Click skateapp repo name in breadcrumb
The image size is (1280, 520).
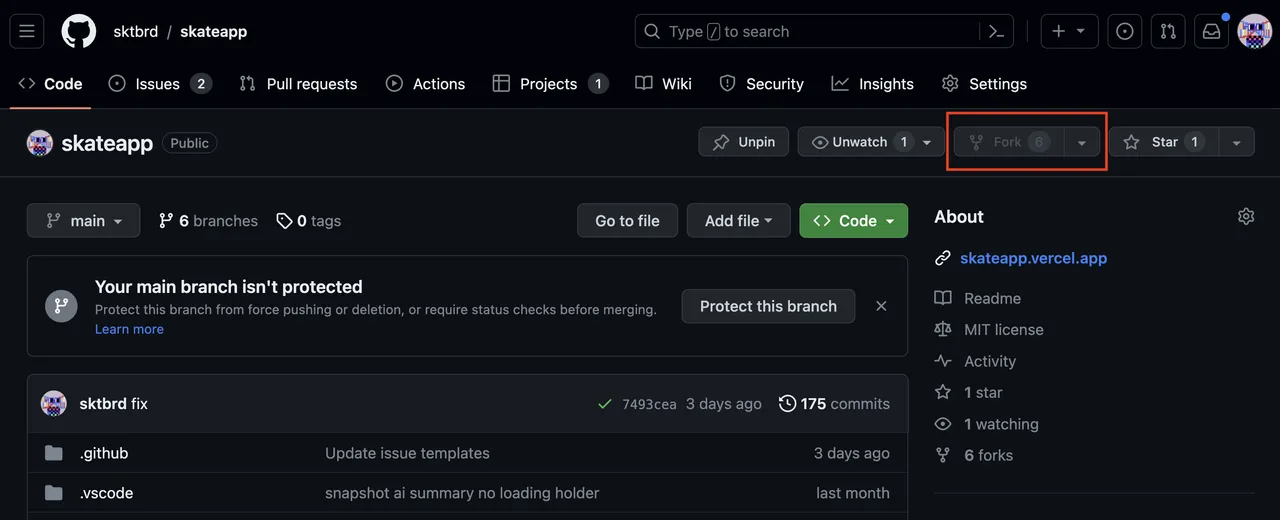pyautogui.click(x=213, y=31)
